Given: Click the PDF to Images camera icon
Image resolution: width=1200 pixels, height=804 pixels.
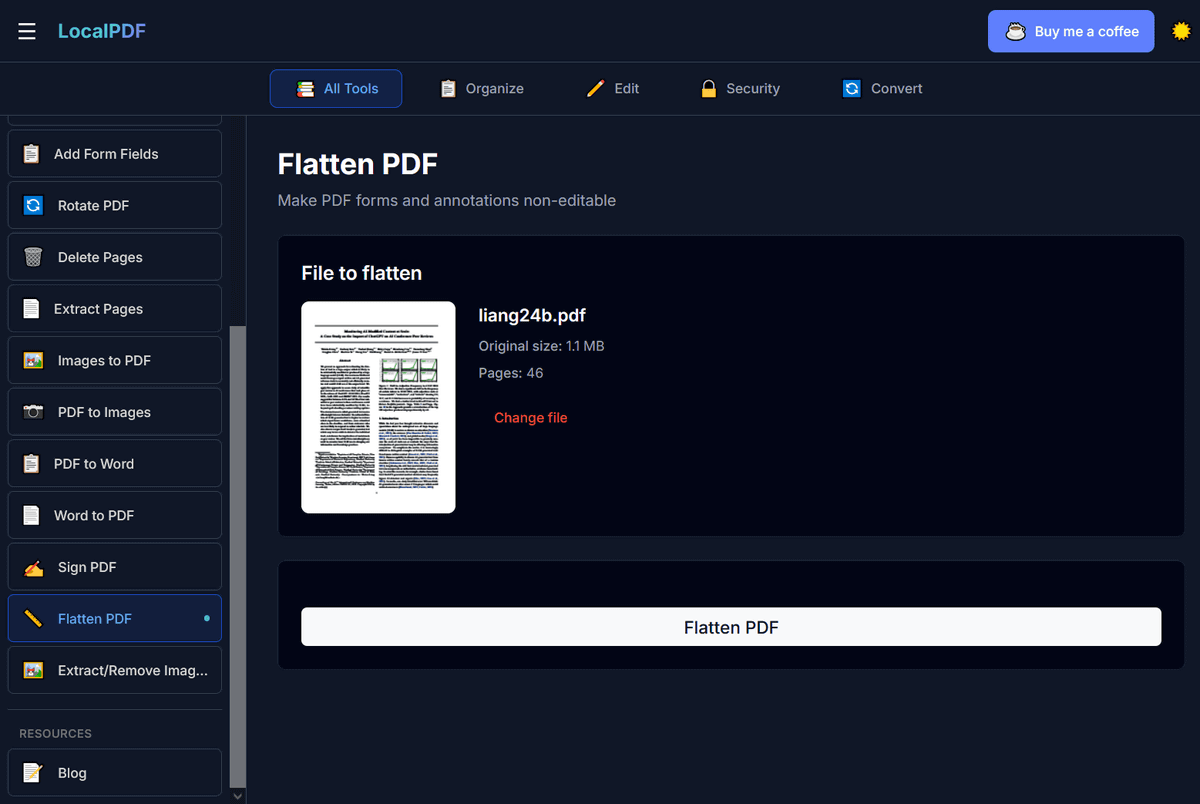Looking at the screenshot, I should (x=33, y=412).
